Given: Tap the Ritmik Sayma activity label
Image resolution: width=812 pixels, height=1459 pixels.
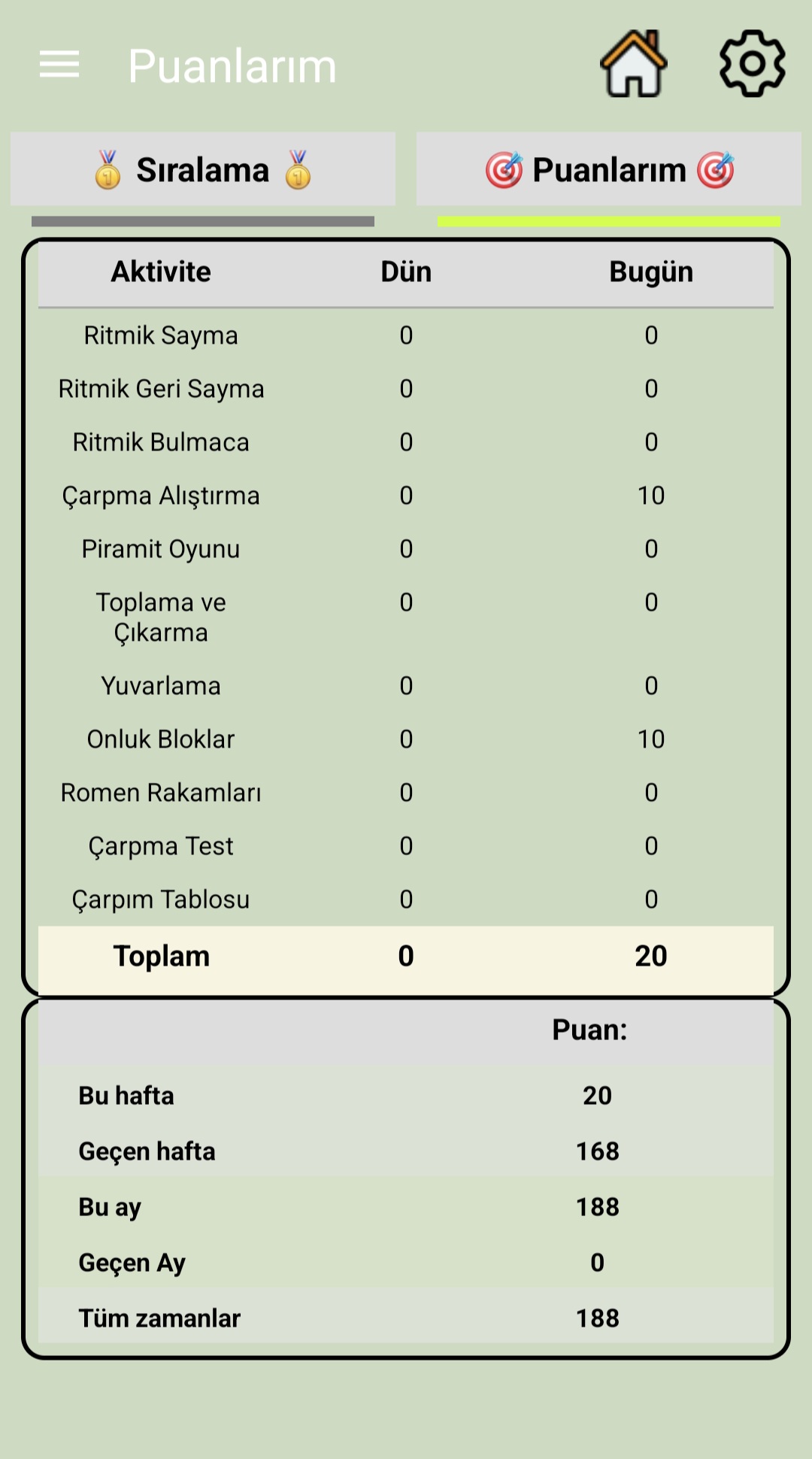Looking at the screenshot, I should [x=161, y=335].
